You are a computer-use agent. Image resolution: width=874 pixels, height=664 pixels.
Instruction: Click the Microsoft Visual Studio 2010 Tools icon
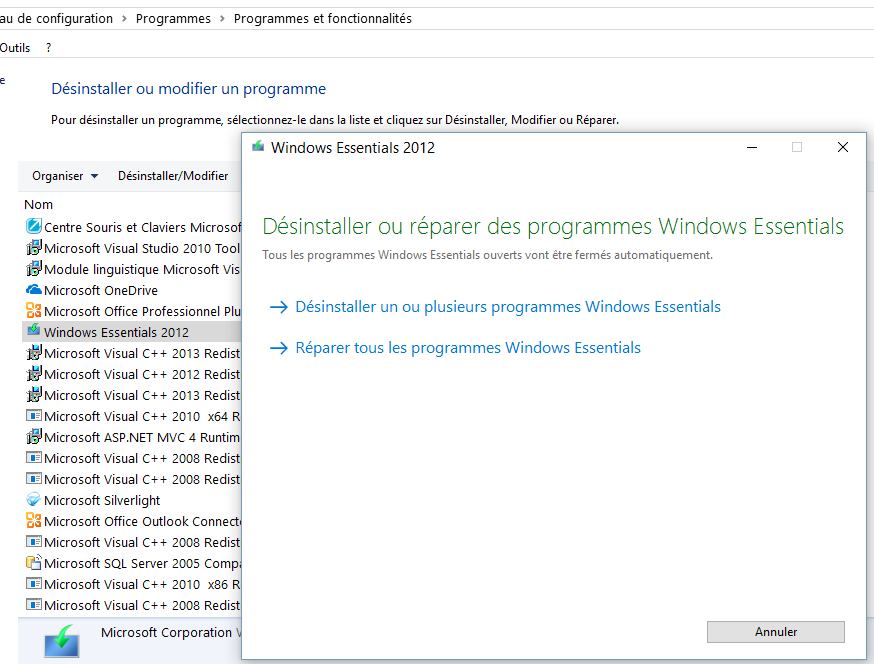pos(33,248)
